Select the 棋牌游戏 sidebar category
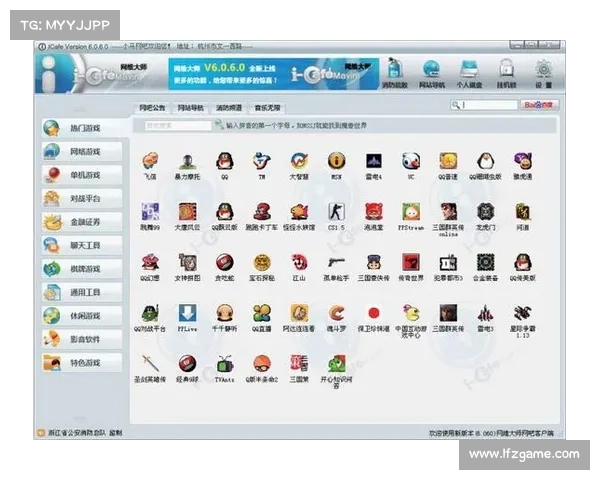600x480 pixels. [82, 269]
